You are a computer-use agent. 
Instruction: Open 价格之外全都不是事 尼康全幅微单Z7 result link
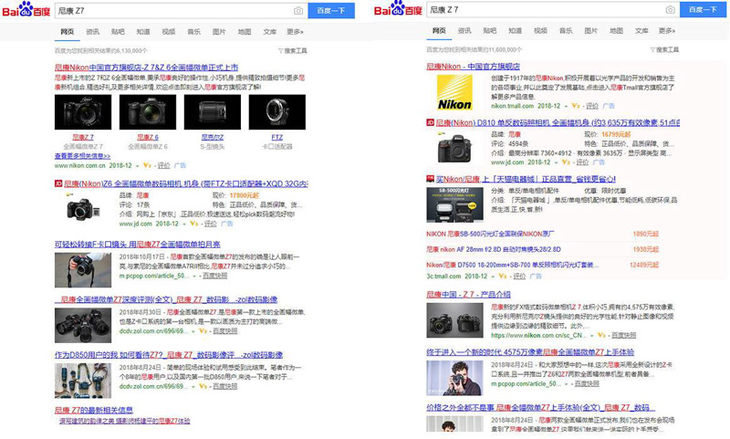pos(541,408)
